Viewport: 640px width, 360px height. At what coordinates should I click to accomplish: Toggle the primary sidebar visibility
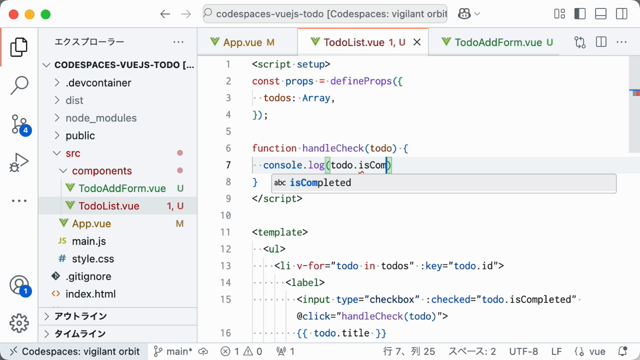click(x=580, y=14)
